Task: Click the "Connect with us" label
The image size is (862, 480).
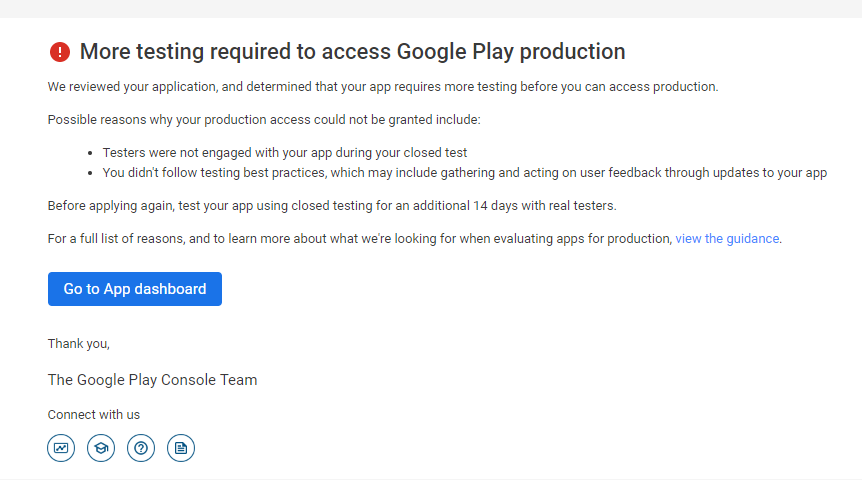Action: tap(94, 415)
